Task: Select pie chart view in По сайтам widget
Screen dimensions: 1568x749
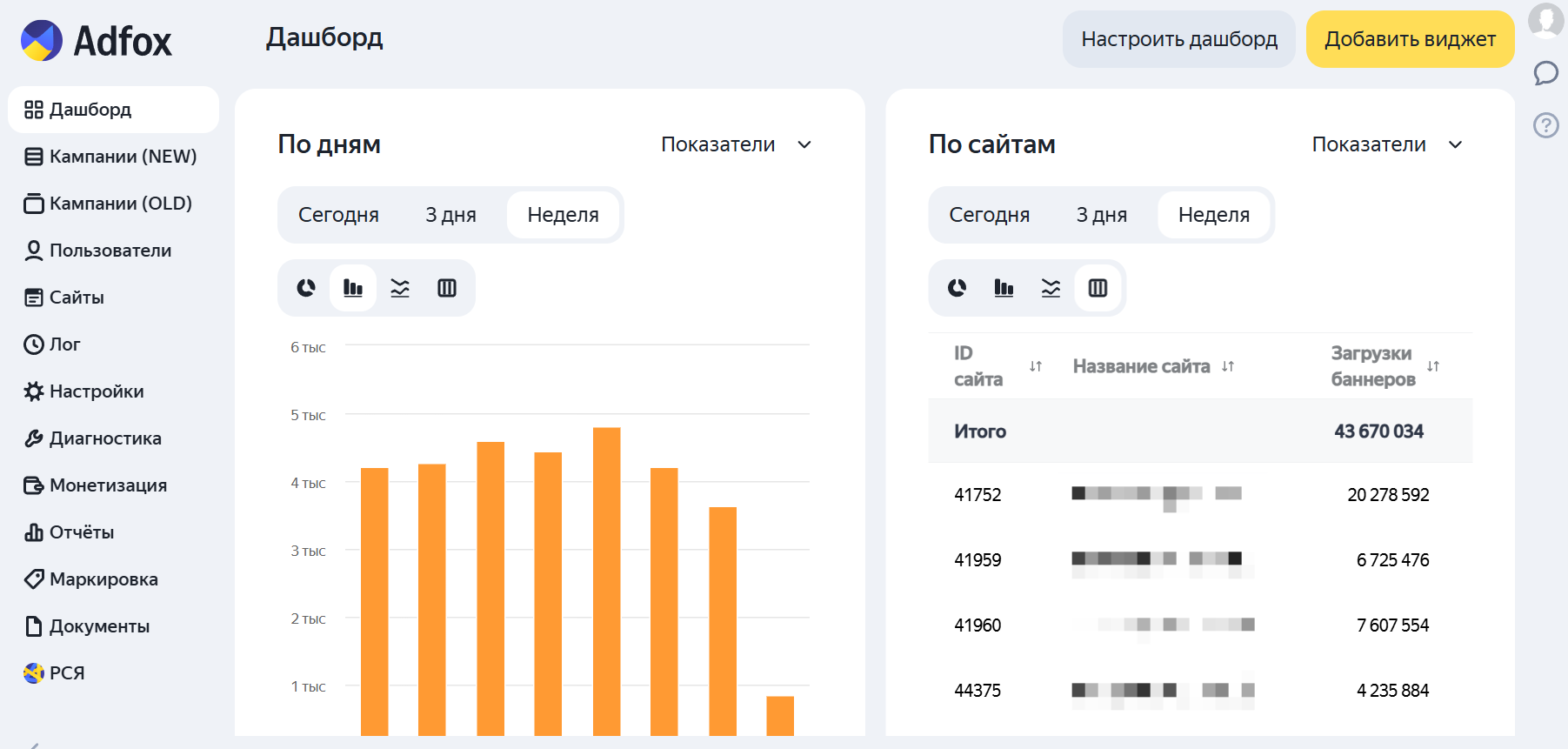Action: pos(957,288)
